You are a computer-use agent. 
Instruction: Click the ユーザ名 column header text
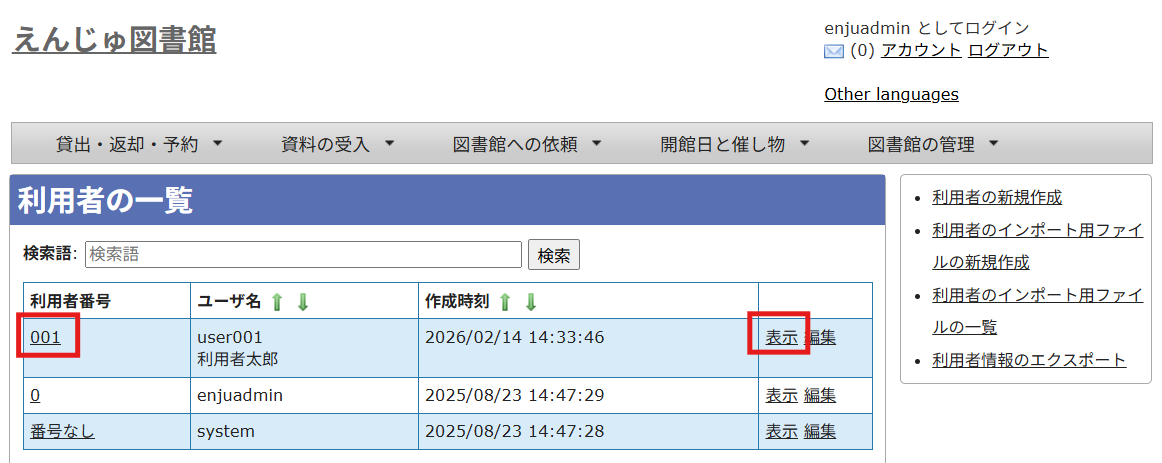coord(229,302)
